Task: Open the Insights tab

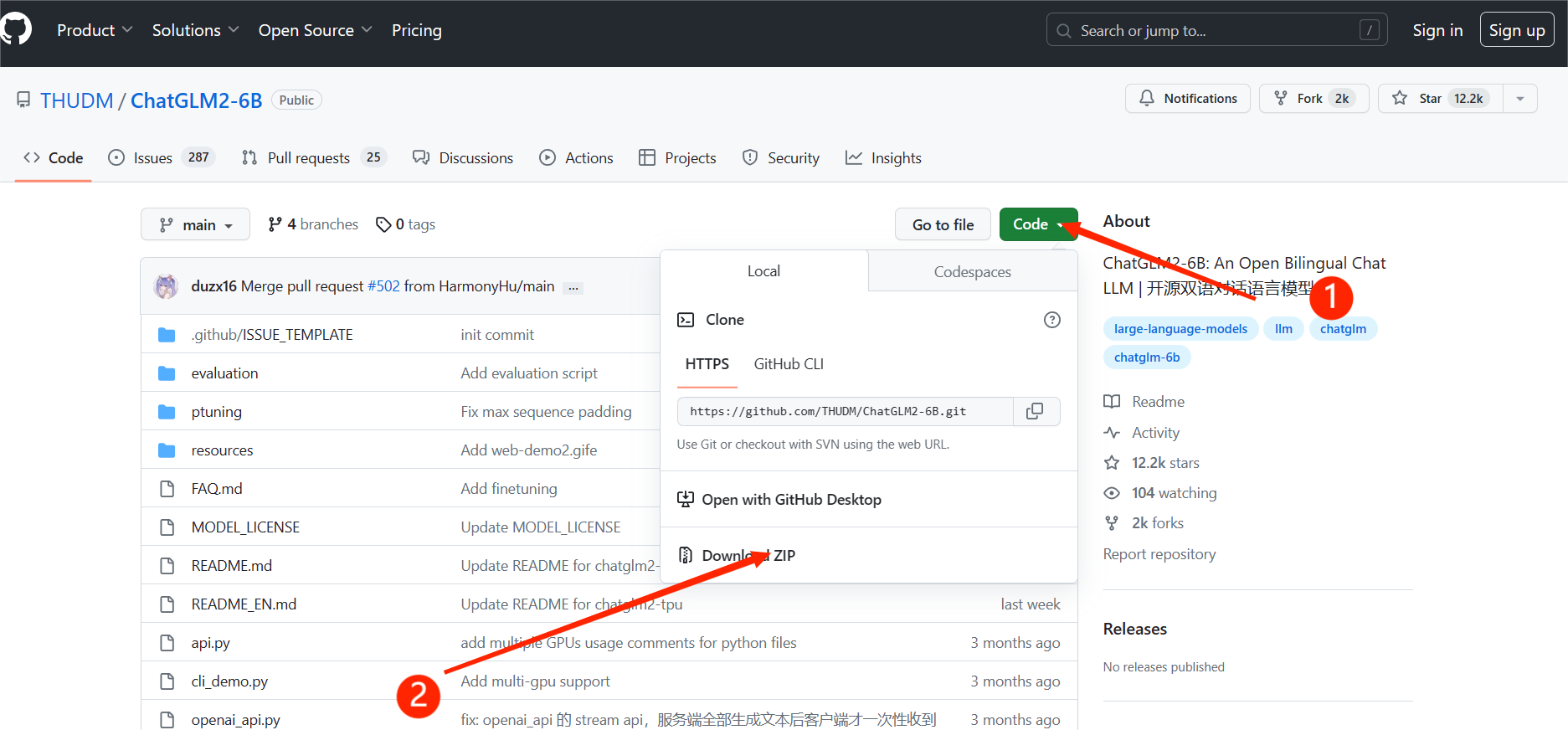Action: pos(883,157)
